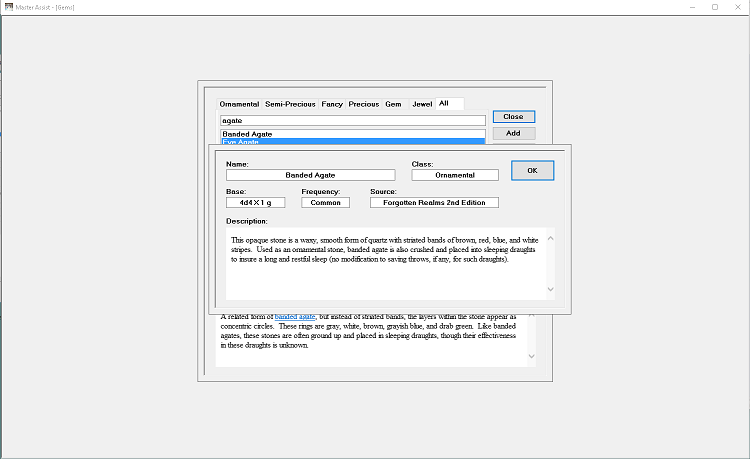Click the Class field showing Ornamental
Viewport: 750px width, 459px height.
455,175
